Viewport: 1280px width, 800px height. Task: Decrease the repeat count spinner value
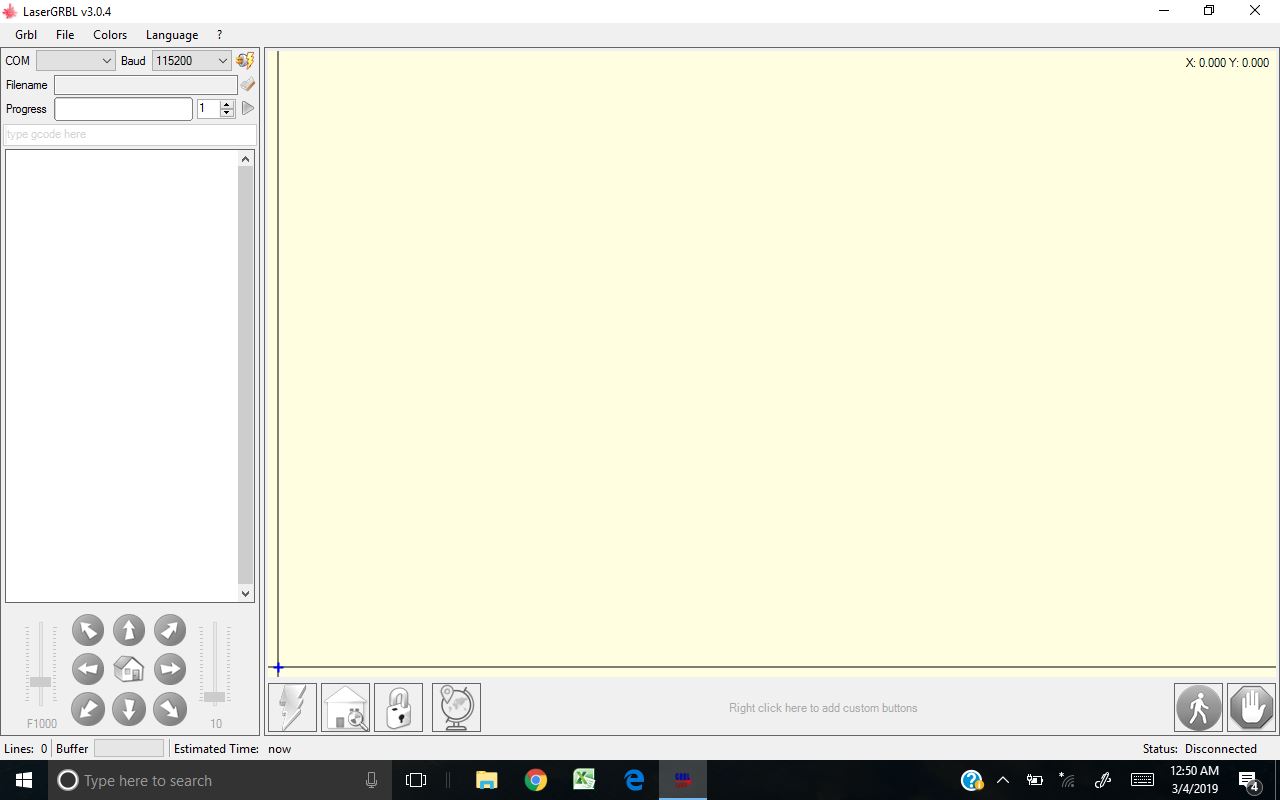pyautogui.click(x=227, y=113)
